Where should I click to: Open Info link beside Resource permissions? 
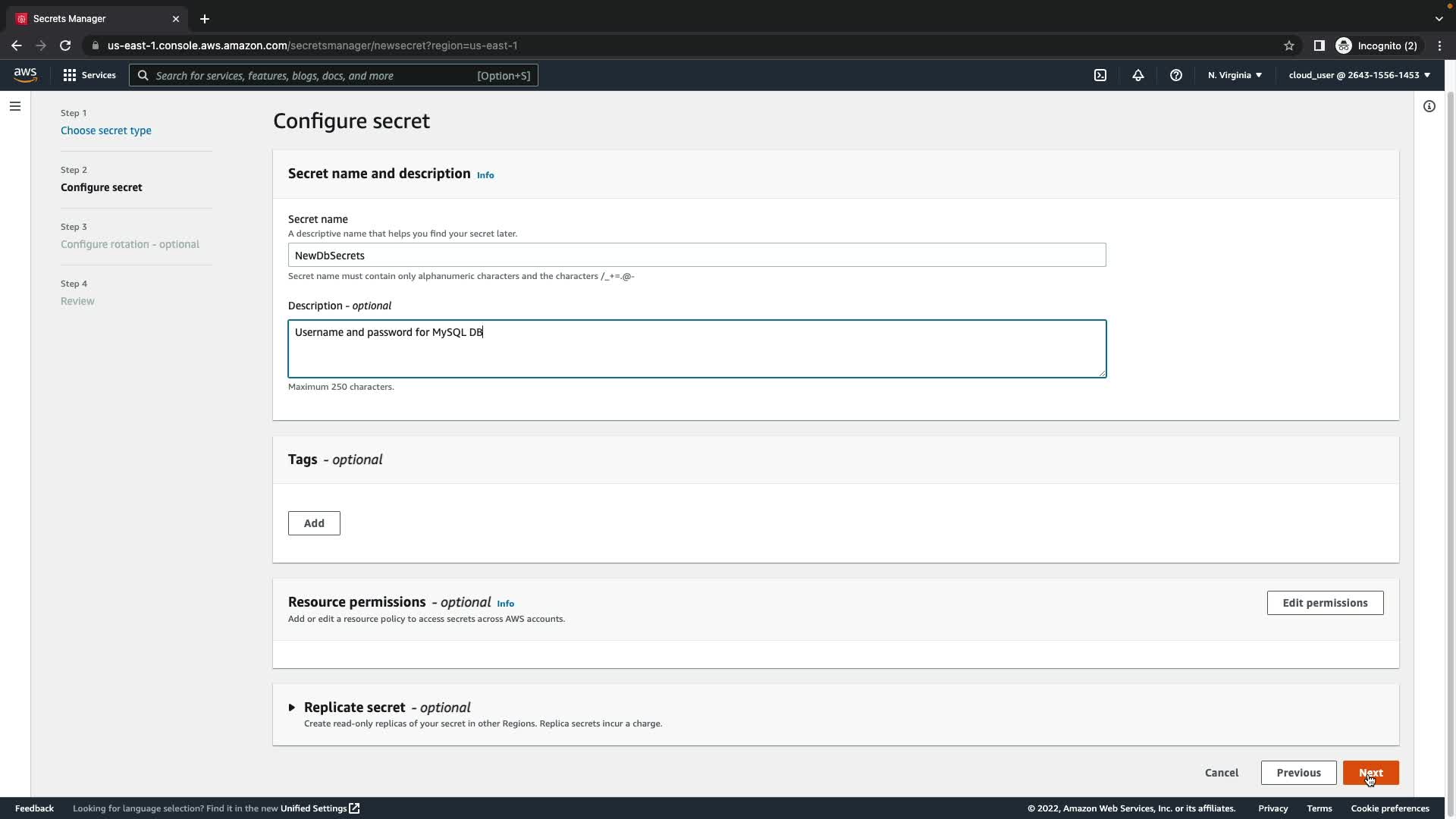click(505, 604)
